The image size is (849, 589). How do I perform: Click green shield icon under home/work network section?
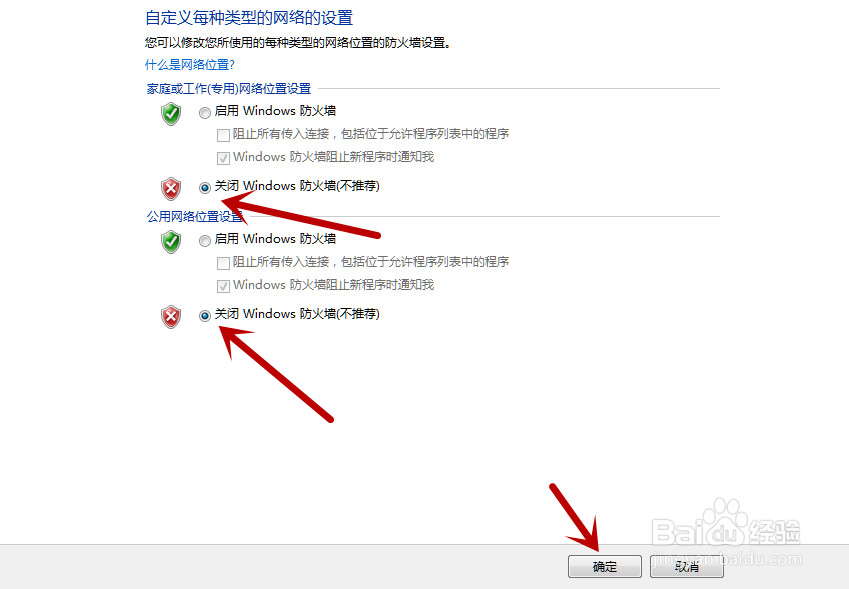pos(171,114)
